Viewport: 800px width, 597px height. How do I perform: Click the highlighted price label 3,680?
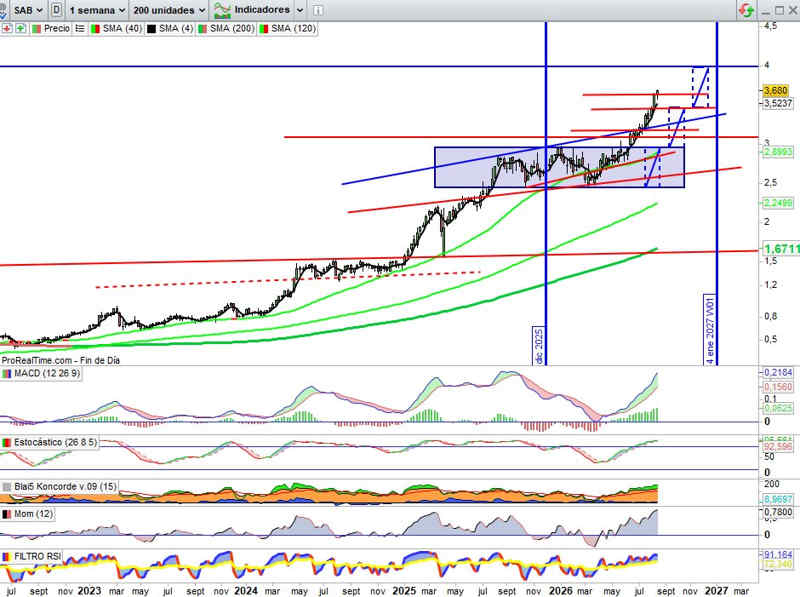tap(776, 91)
